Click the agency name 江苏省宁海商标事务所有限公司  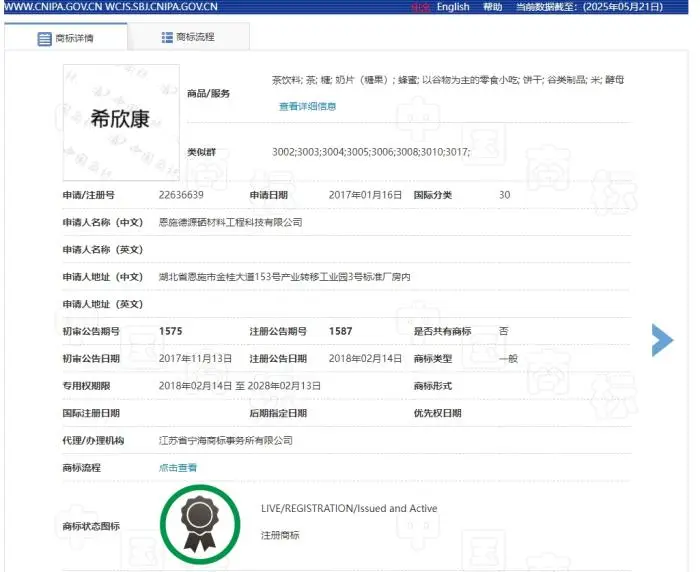coord(226,440)
